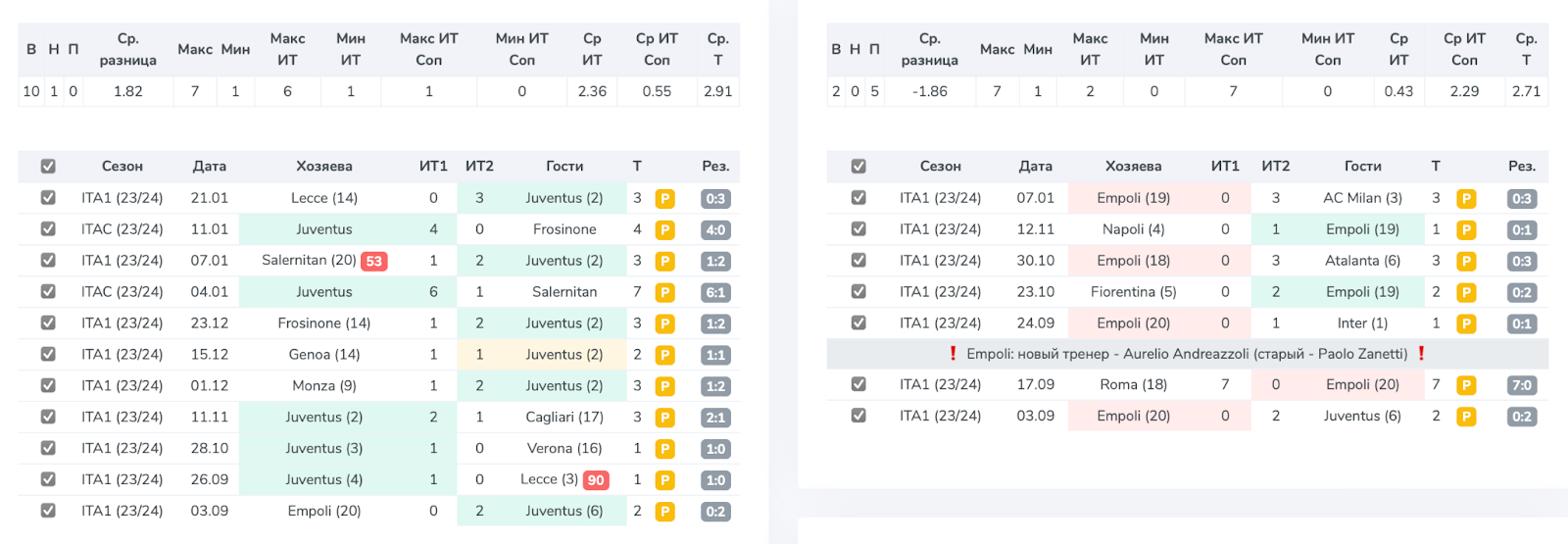
Task: Sort Juventus table by Гости column header
Action: [564, 167]
